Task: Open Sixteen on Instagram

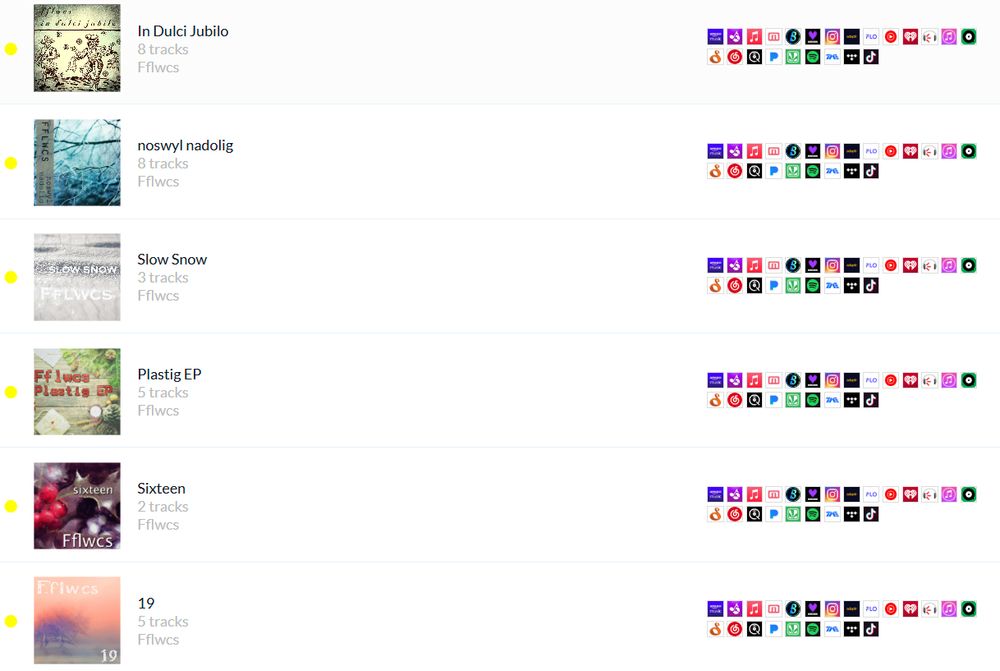Action: pyautogui.click(x=831, y=493)
